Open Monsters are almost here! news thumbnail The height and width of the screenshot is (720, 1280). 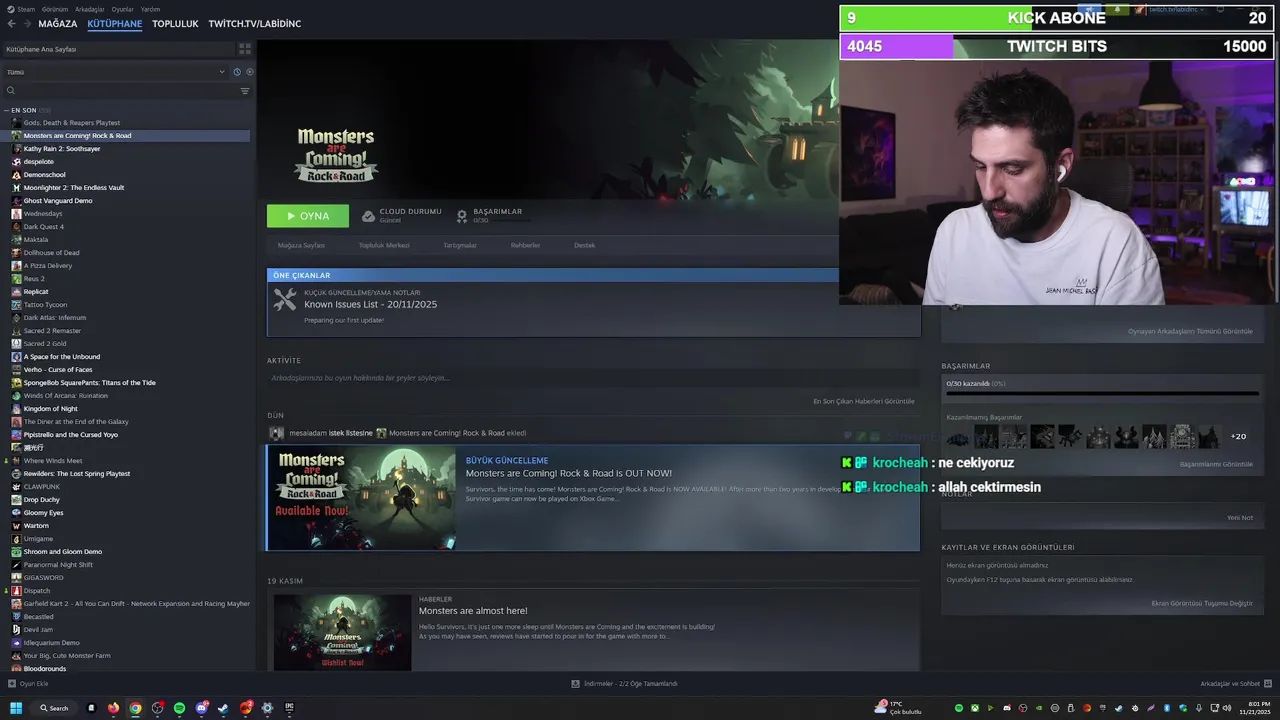click(342, 633)
